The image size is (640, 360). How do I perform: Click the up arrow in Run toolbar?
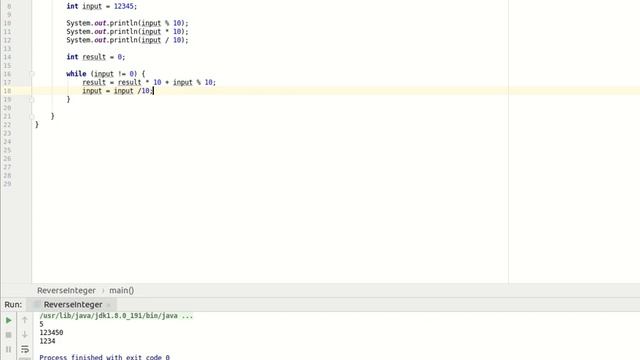pyautogui.click(x=24, y=320)
